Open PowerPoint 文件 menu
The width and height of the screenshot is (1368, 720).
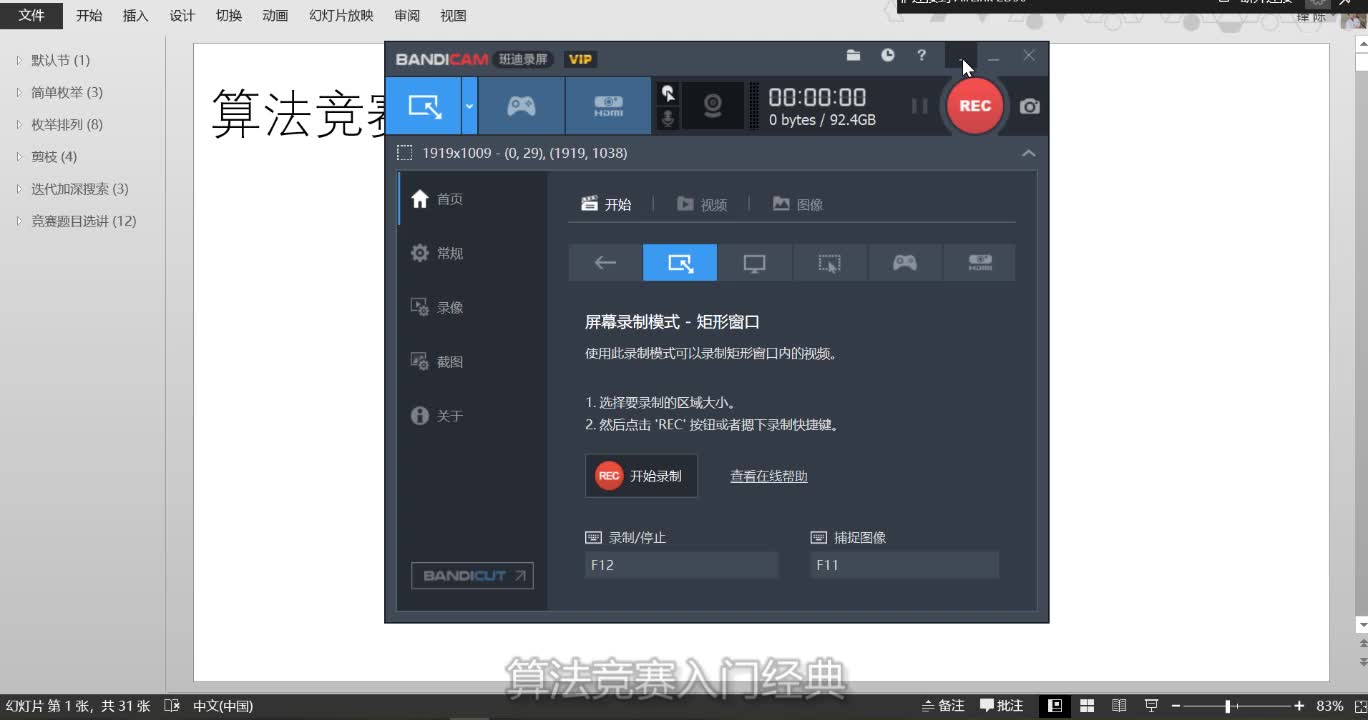tap(32, 15)
